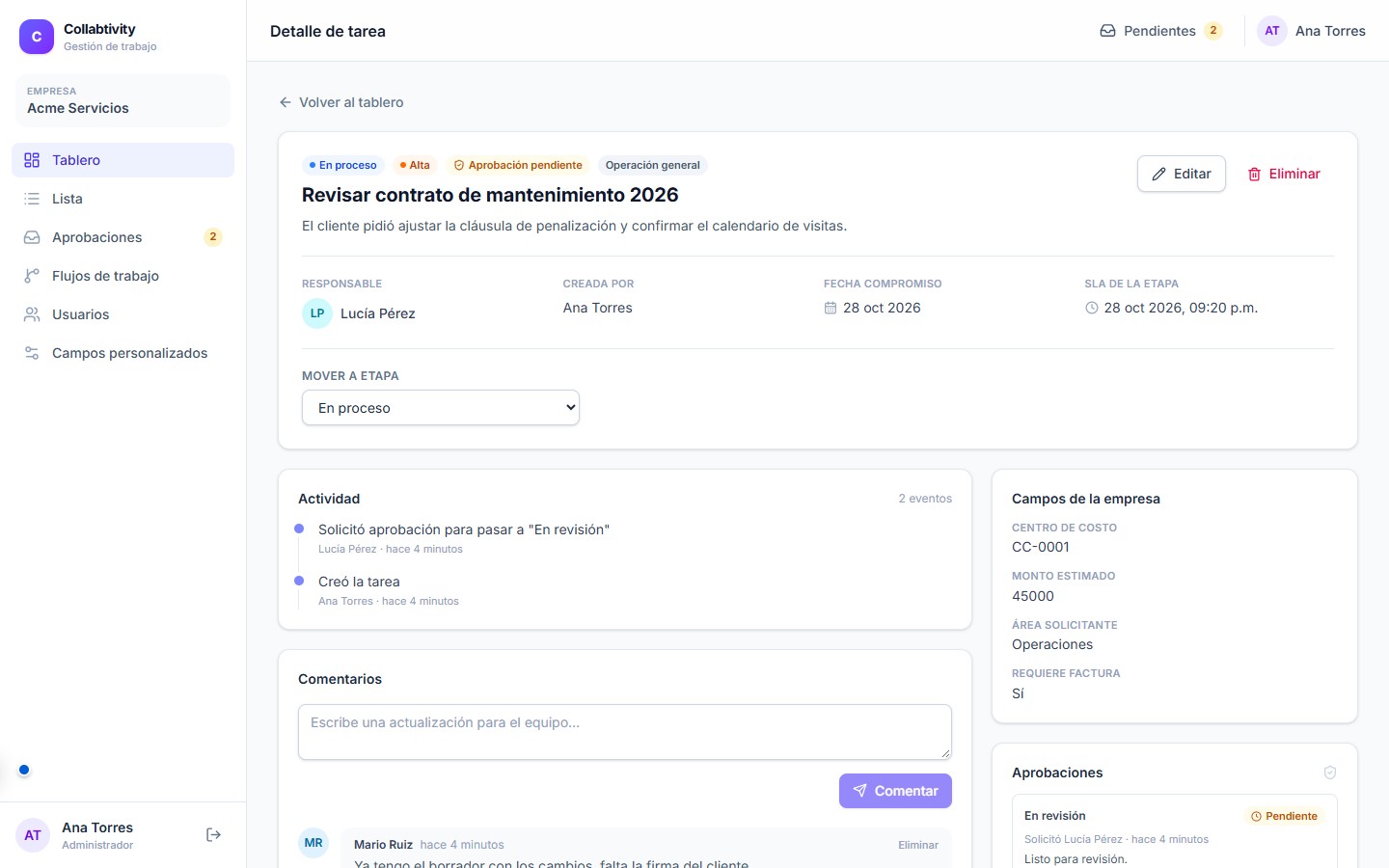
Task: Click the Campos personalizados sliders icon
Action: tap(32, 353)
